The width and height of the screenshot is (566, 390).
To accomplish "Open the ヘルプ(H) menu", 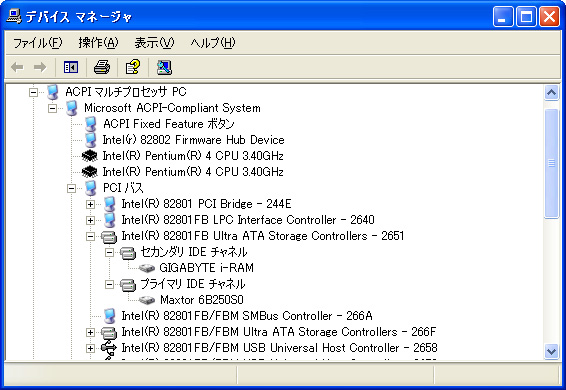I will (213, 43).
